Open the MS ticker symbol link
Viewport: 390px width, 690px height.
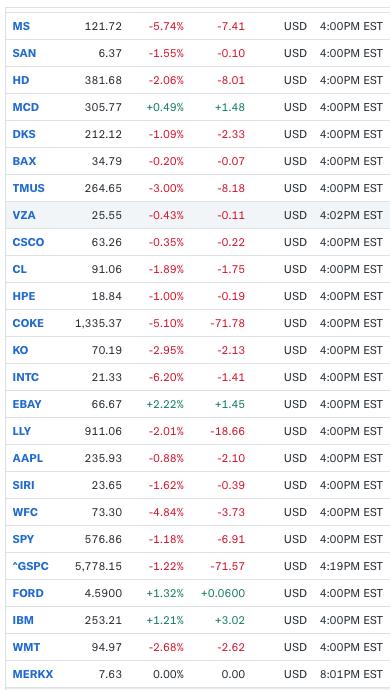[x=21, y=26]
